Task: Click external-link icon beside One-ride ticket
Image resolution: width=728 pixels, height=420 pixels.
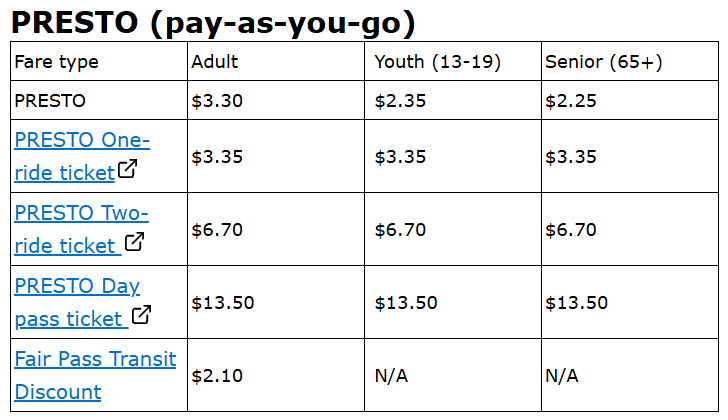Action: [x=127, y=170]
